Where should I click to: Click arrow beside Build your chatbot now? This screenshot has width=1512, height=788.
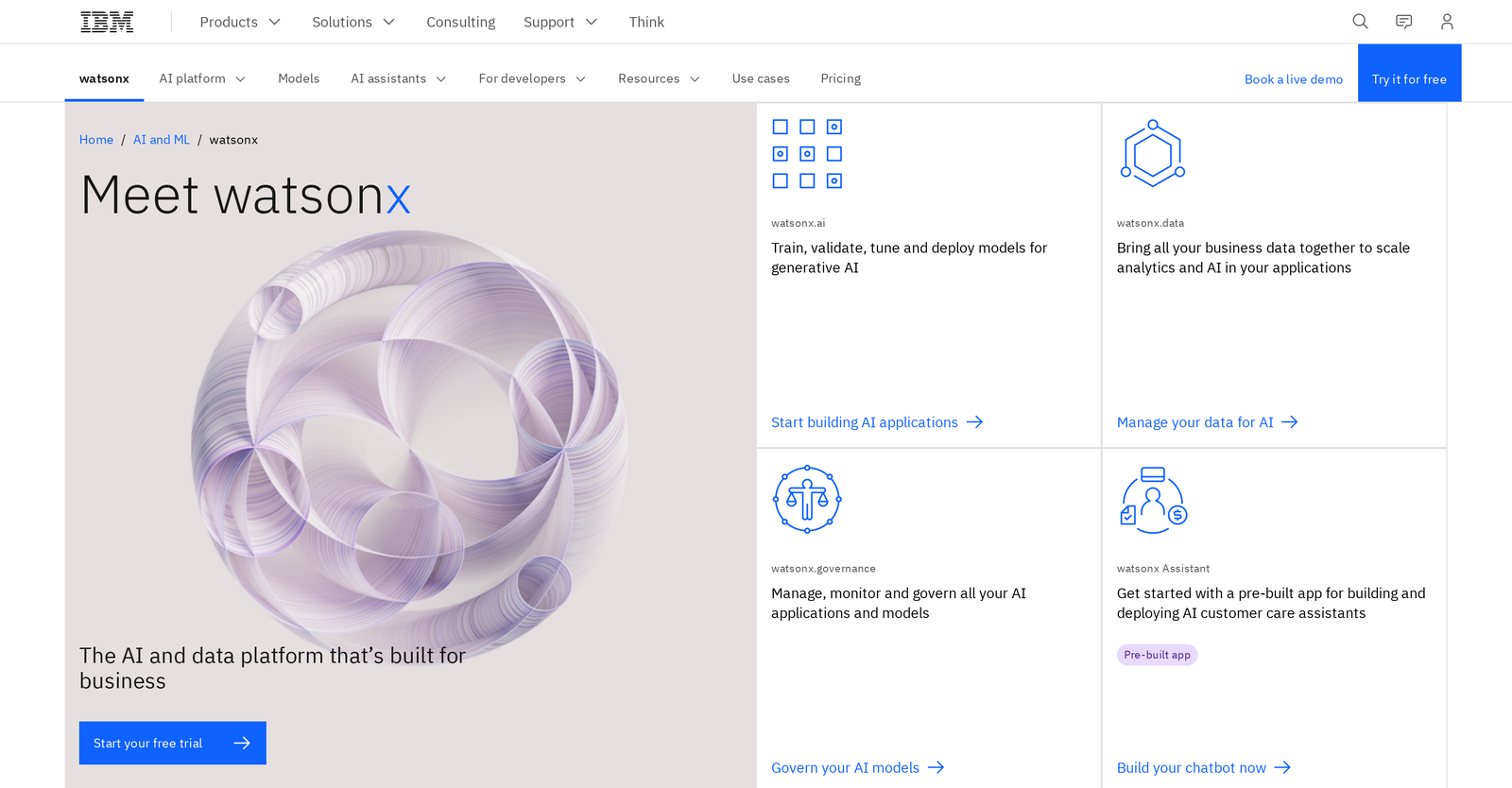tap(1282, 767)
